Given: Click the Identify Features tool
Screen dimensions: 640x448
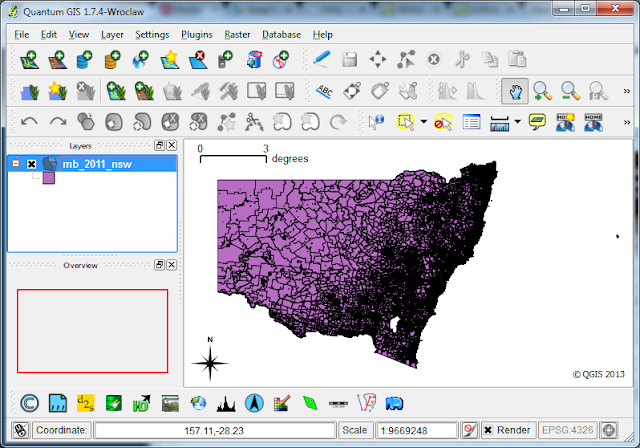Looking at the screenshot, I should tap(376, 122).
